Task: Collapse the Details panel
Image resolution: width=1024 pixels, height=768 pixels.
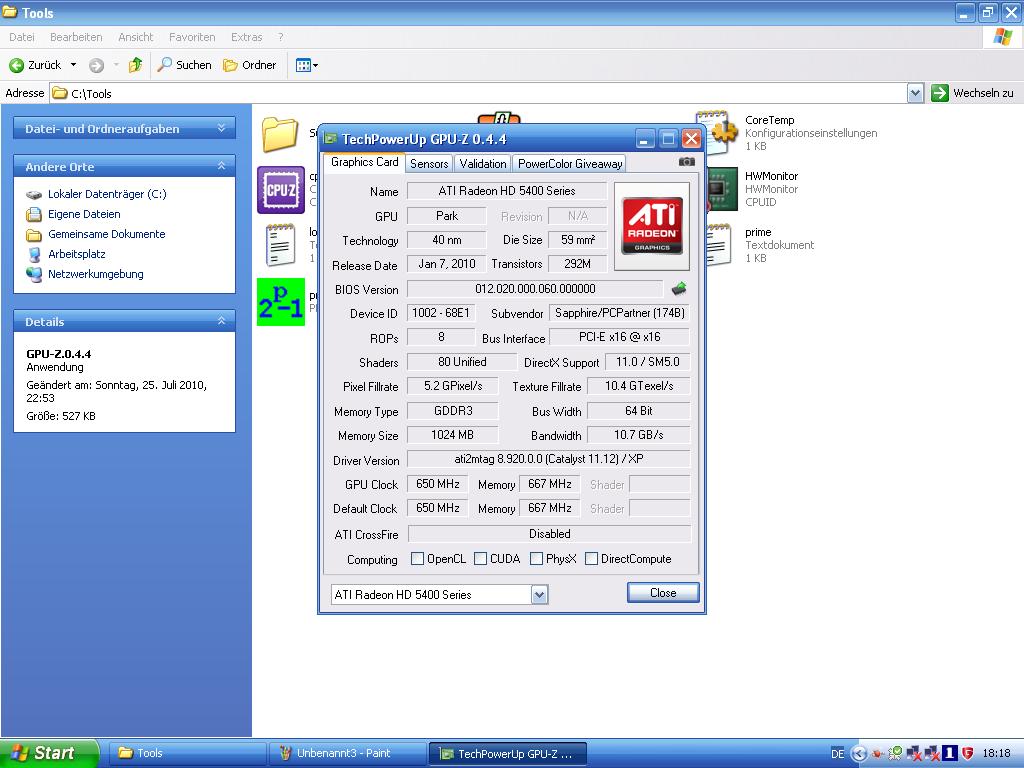Action: (221, 321)
